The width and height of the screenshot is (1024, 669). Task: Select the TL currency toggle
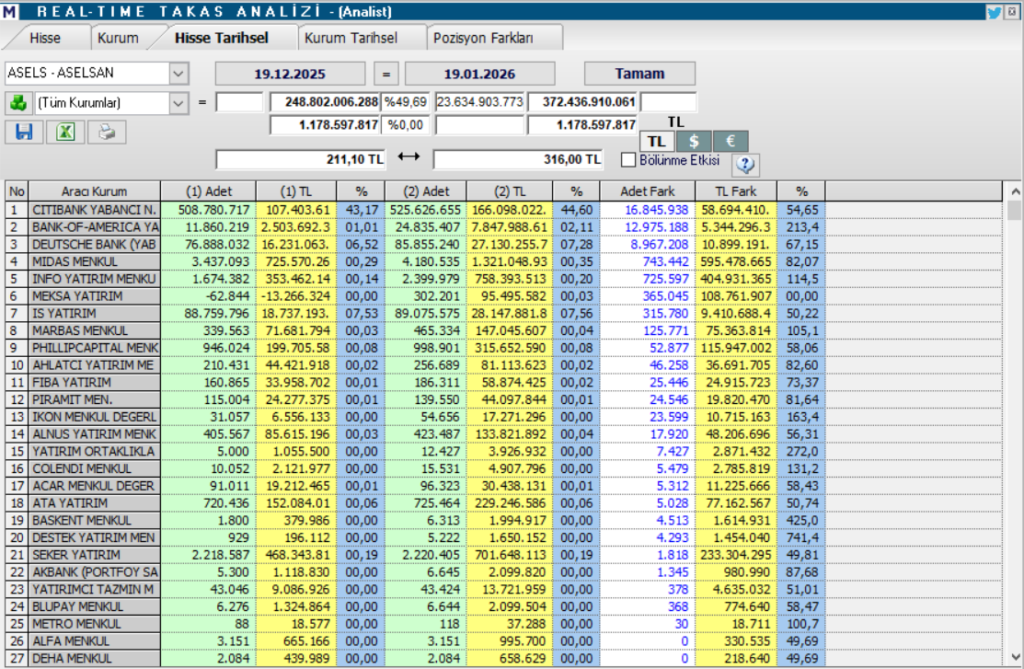click(x=654, y=141)
